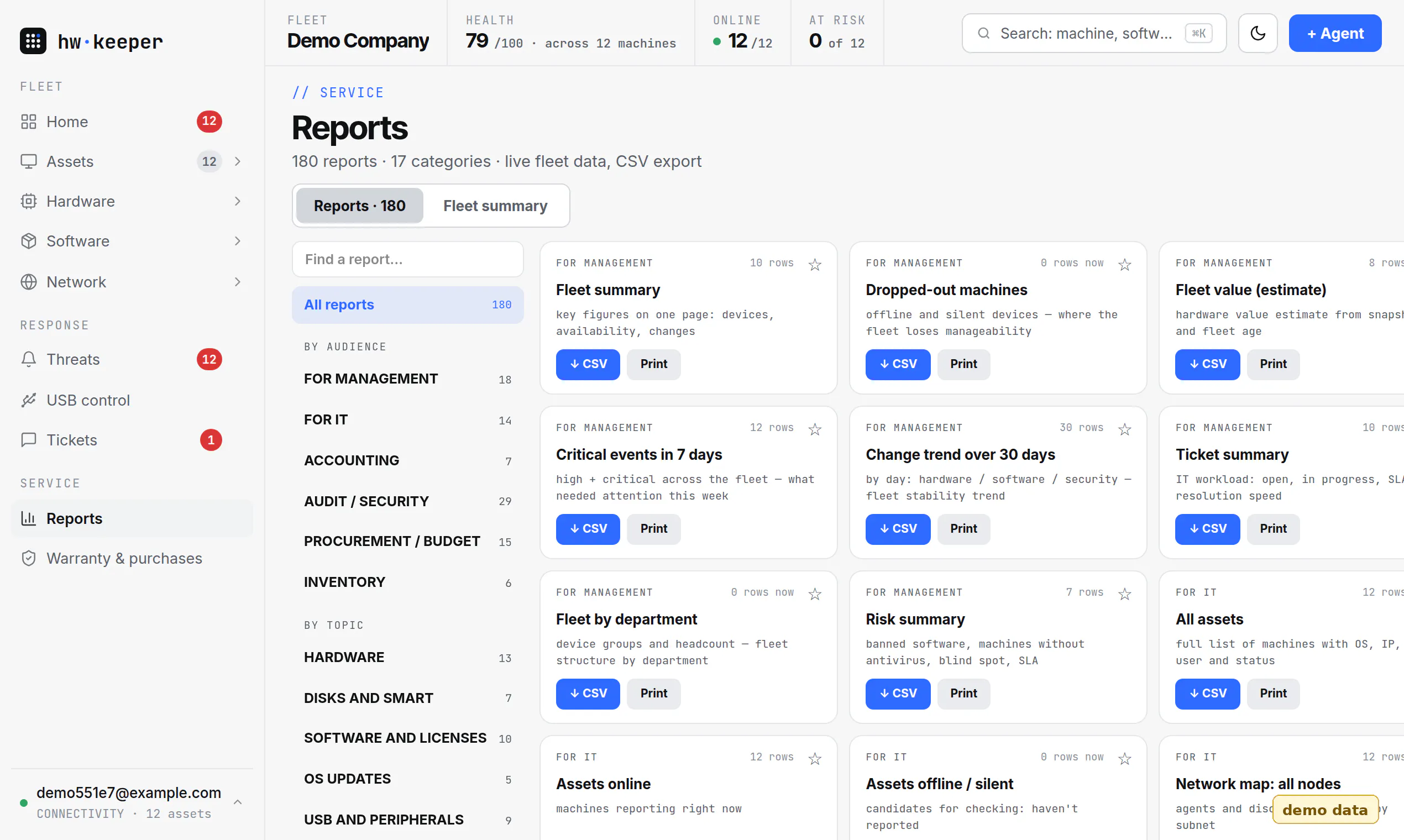1404x840 pixels.
Task: Click the hw·keeper logo icon
Action: 33,41
